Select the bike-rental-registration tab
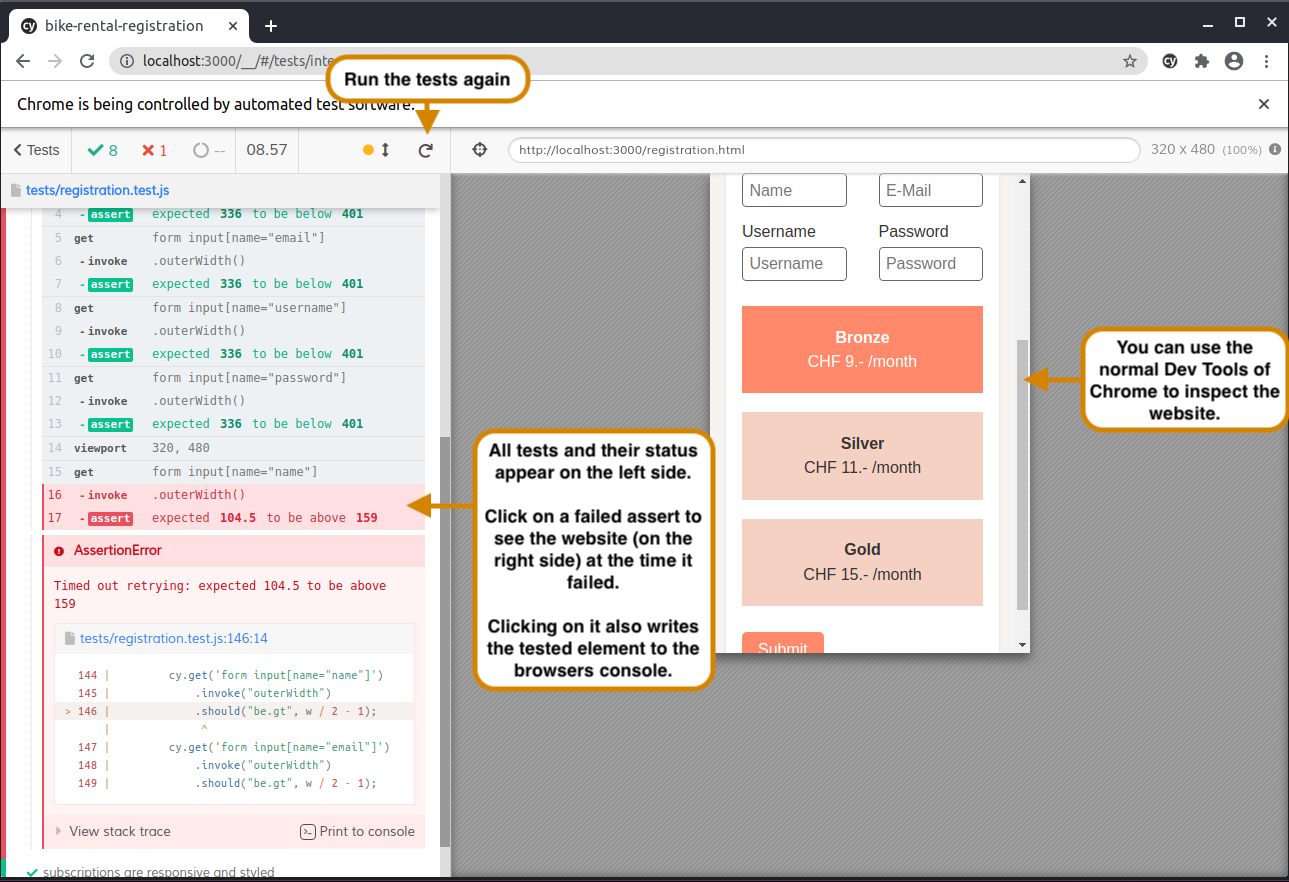Image resolution: width=1289 pixels, height=882 pixels. pyautogui.click(x=127, y=26)
